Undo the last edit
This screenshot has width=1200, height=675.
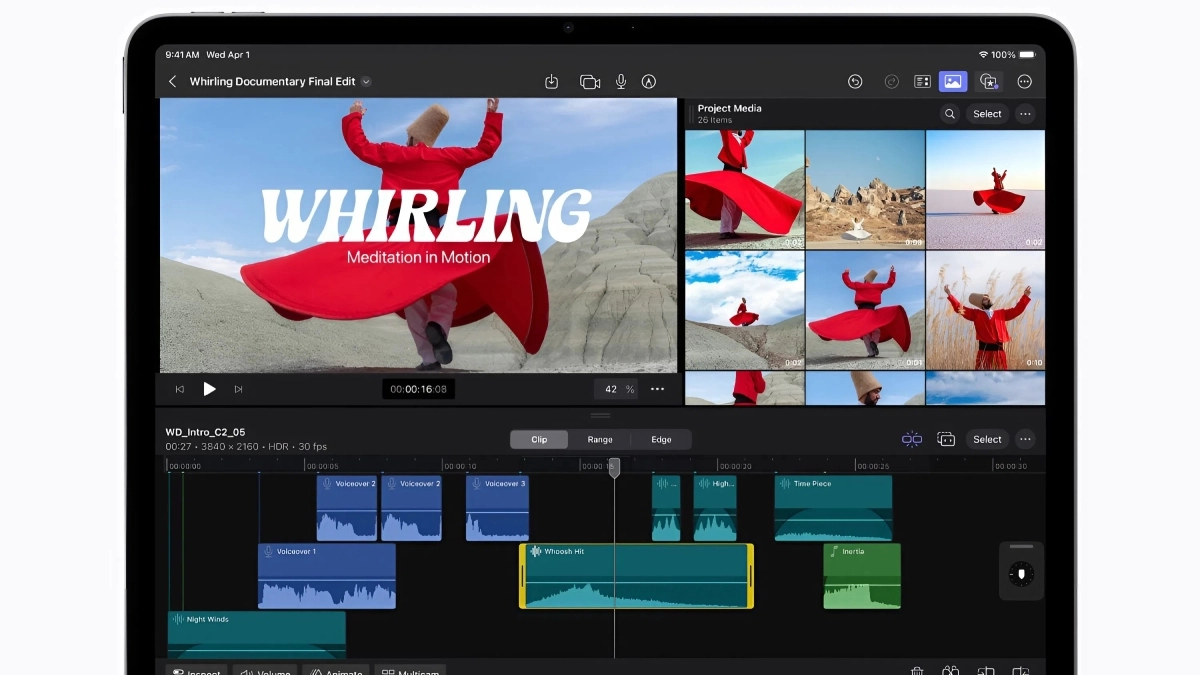point(855,82)
